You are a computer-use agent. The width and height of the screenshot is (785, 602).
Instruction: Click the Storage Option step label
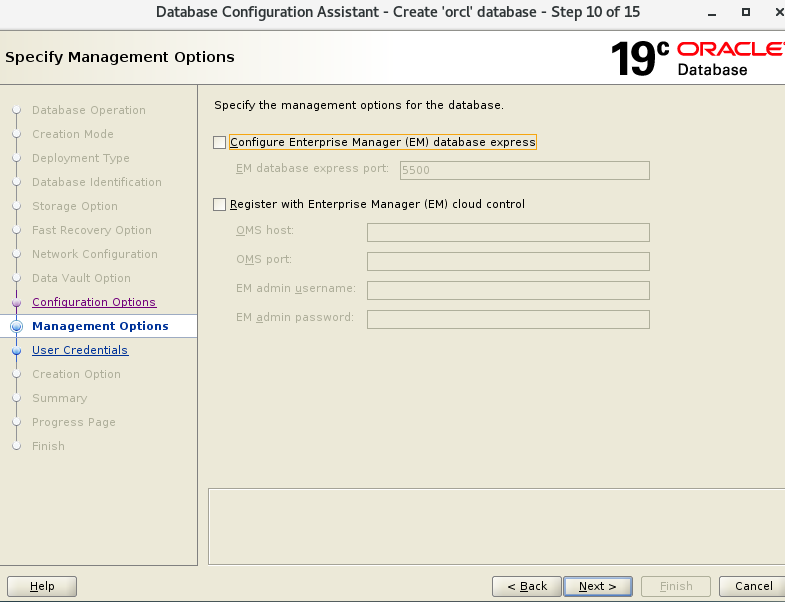click(75, 206)
